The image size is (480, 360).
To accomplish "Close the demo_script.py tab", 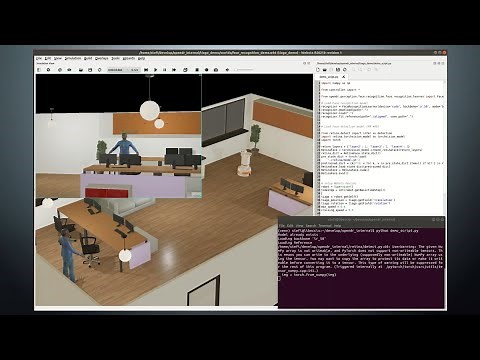I will (x=343, y=77).
